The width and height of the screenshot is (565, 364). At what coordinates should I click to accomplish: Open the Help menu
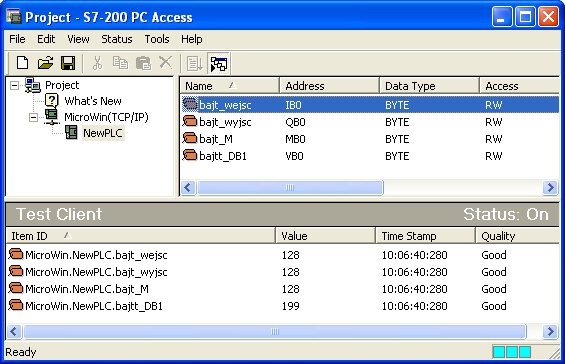pos(191,39)
